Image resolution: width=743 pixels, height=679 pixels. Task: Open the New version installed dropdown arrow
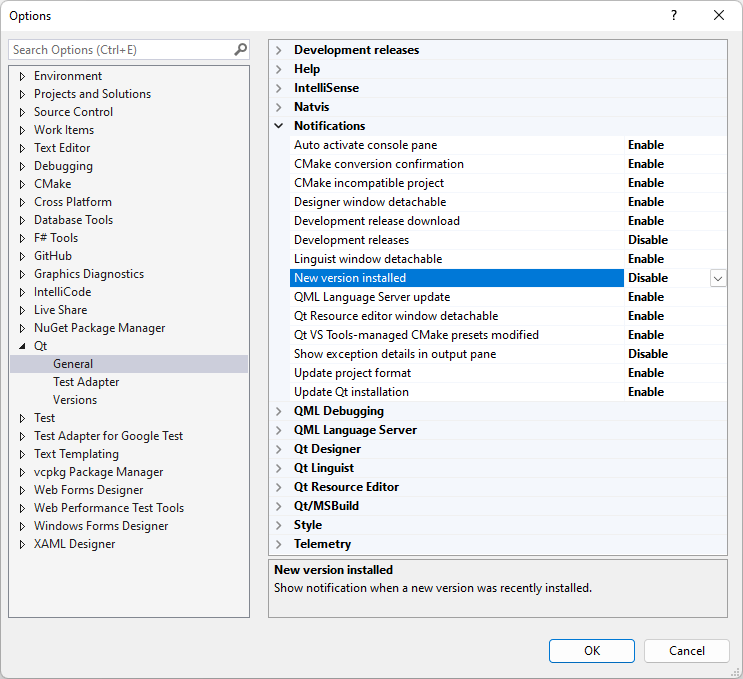pos(718,278)
